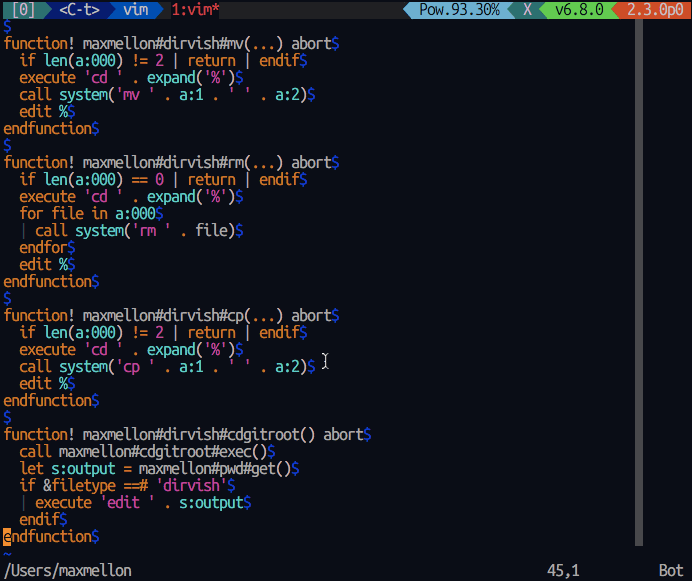Click the line with system('mv '

[x=167, y=94]
